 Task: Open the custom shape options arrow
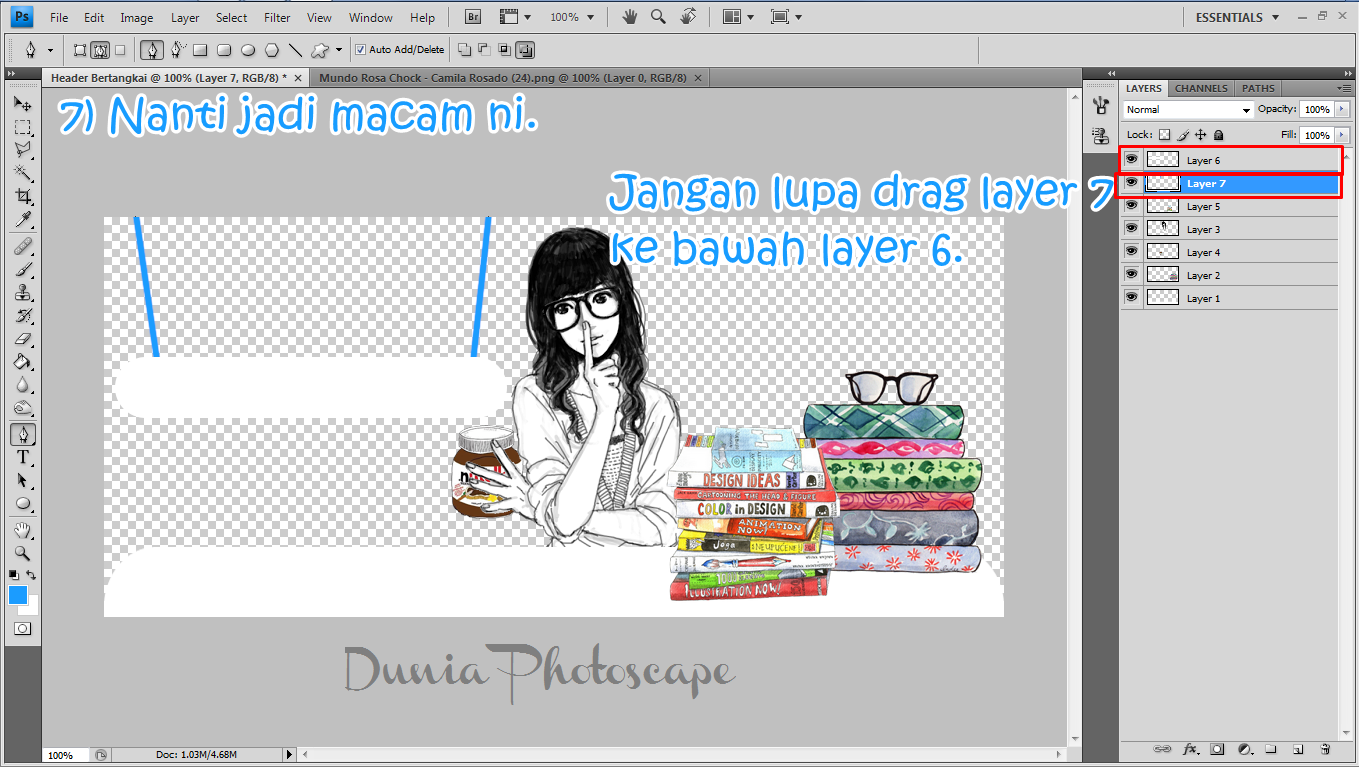coord(339,49)
